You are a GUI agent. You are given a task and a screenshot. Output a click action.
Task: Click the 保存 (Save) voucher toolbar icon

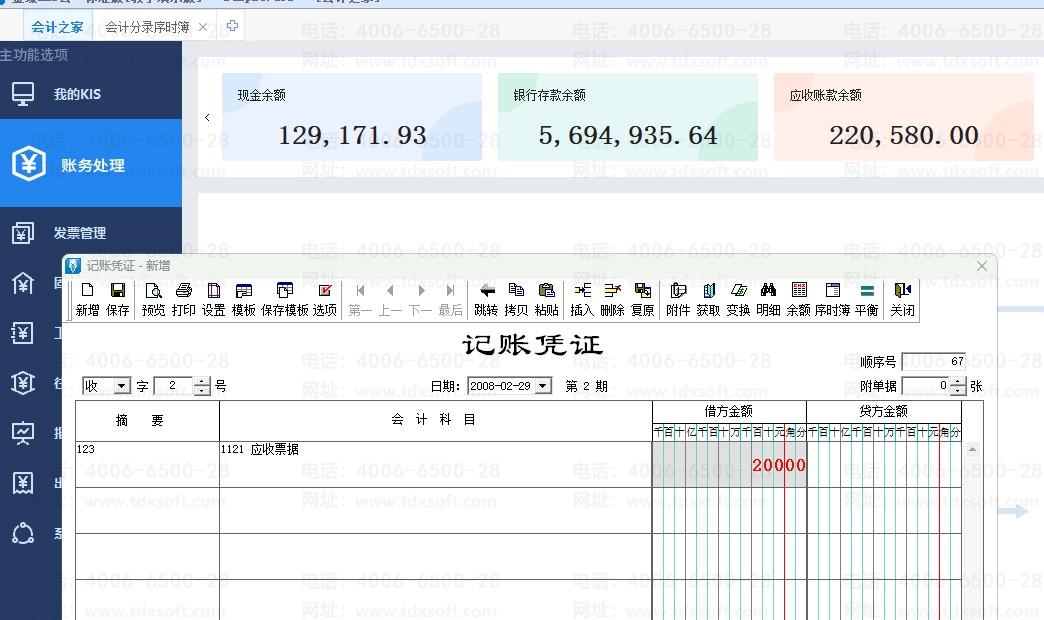tap(117, 299)
